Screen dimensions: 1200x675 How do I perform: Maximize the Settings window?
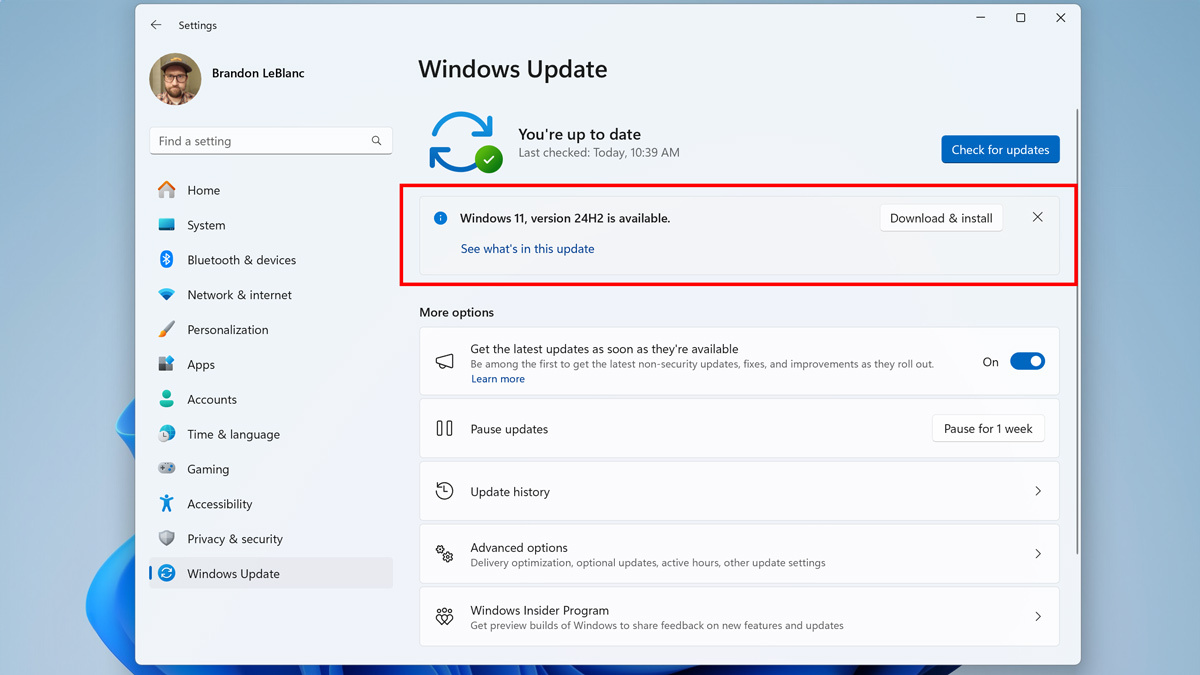pos(1020,18)
